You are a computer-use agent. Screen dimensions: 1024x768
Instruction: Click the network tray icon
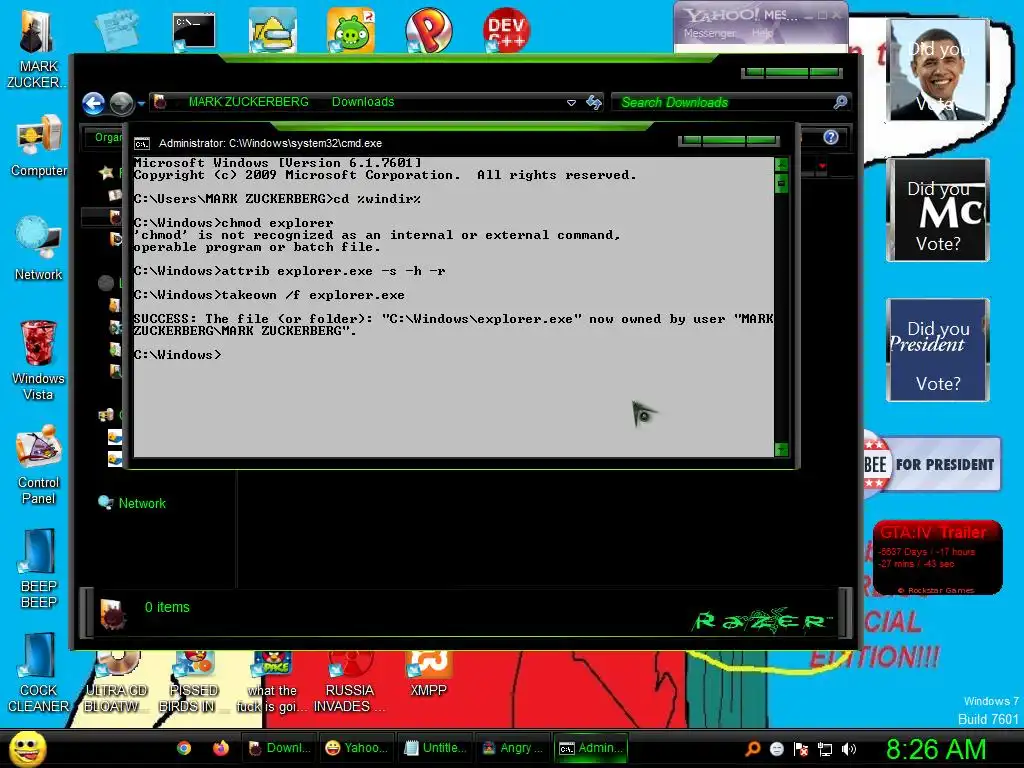(825, 749)
